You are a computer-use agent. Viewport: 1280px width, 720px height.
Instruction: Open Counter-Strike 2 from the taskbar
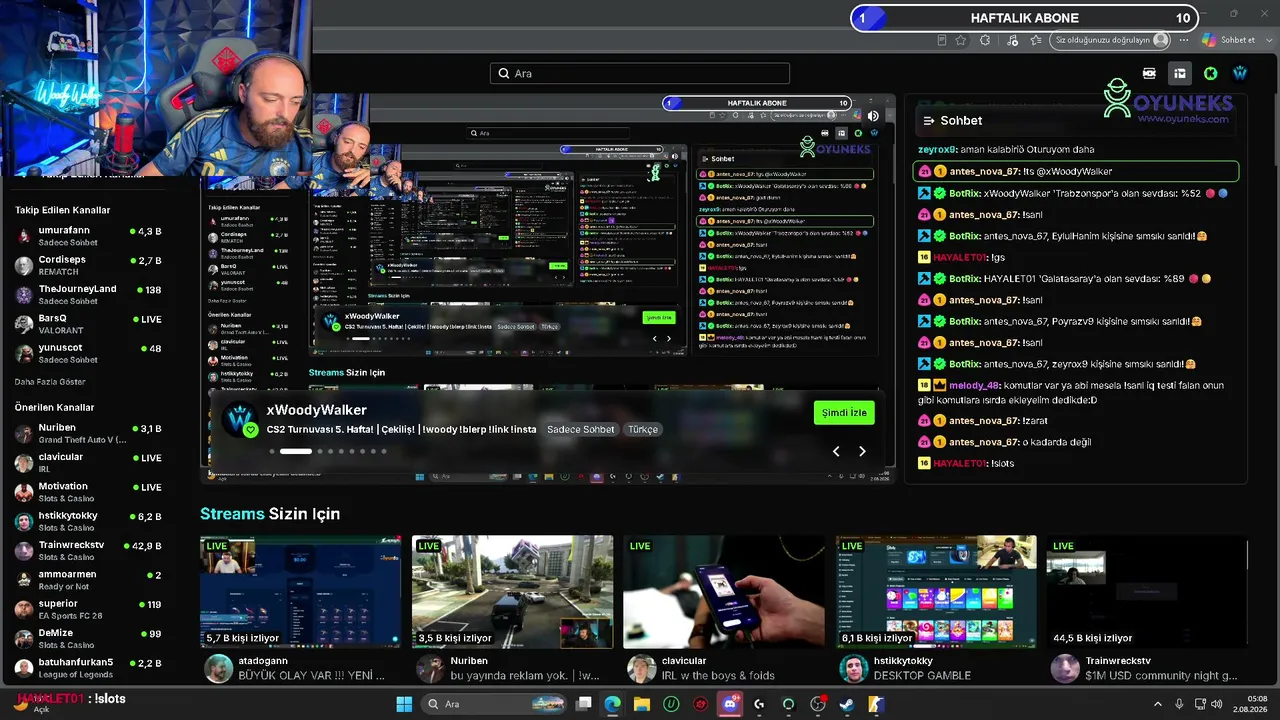point(876,704)
